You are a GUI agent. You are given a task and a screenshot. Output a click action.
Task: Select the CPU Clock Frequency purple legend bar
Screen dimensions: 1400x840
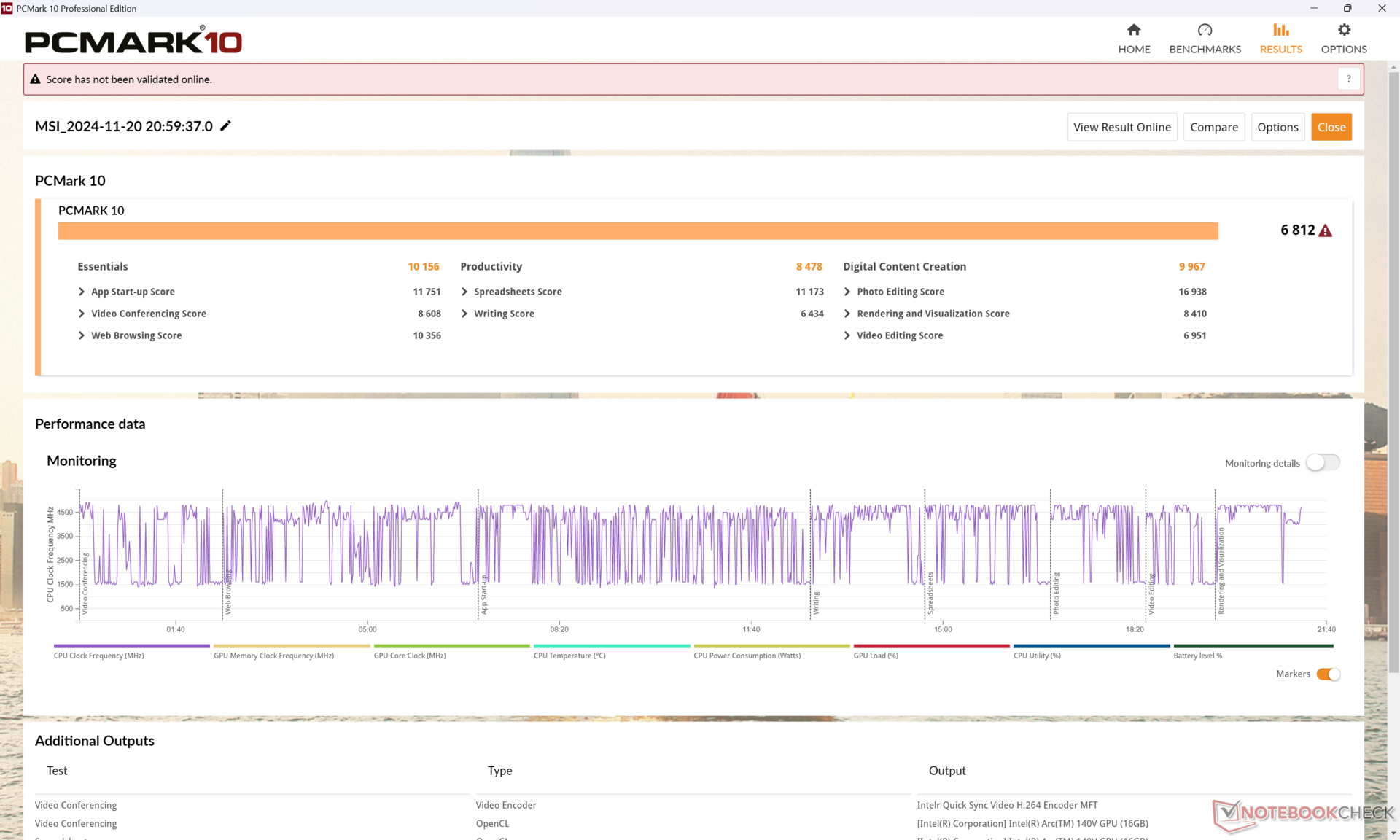(x=131, y=646)
